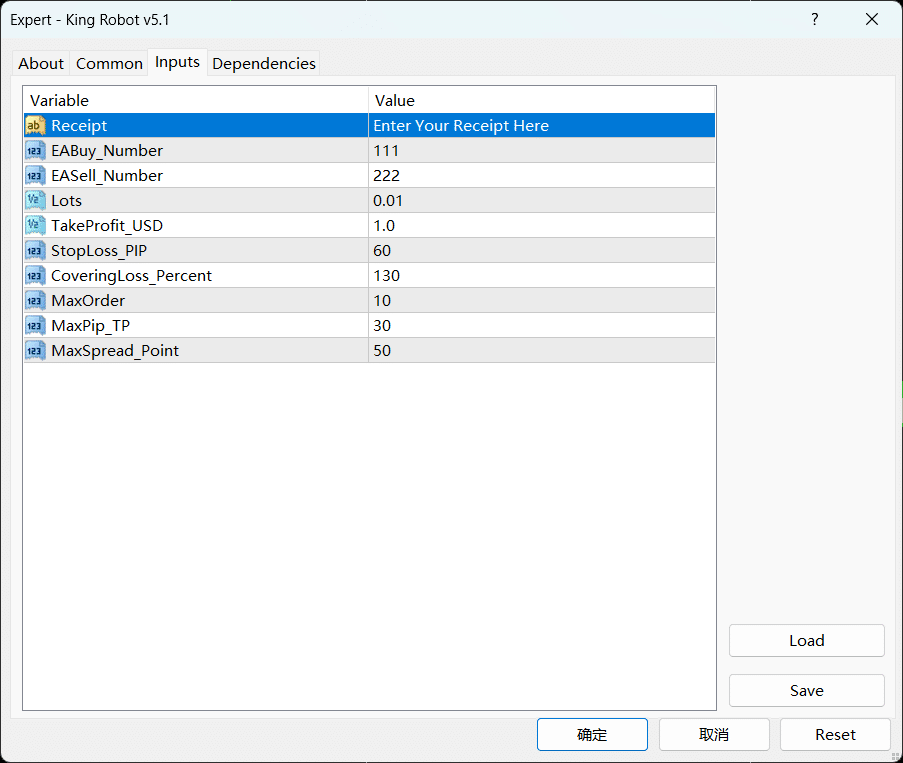
Task: Switch to the About tab
Action: click(41, 63)
